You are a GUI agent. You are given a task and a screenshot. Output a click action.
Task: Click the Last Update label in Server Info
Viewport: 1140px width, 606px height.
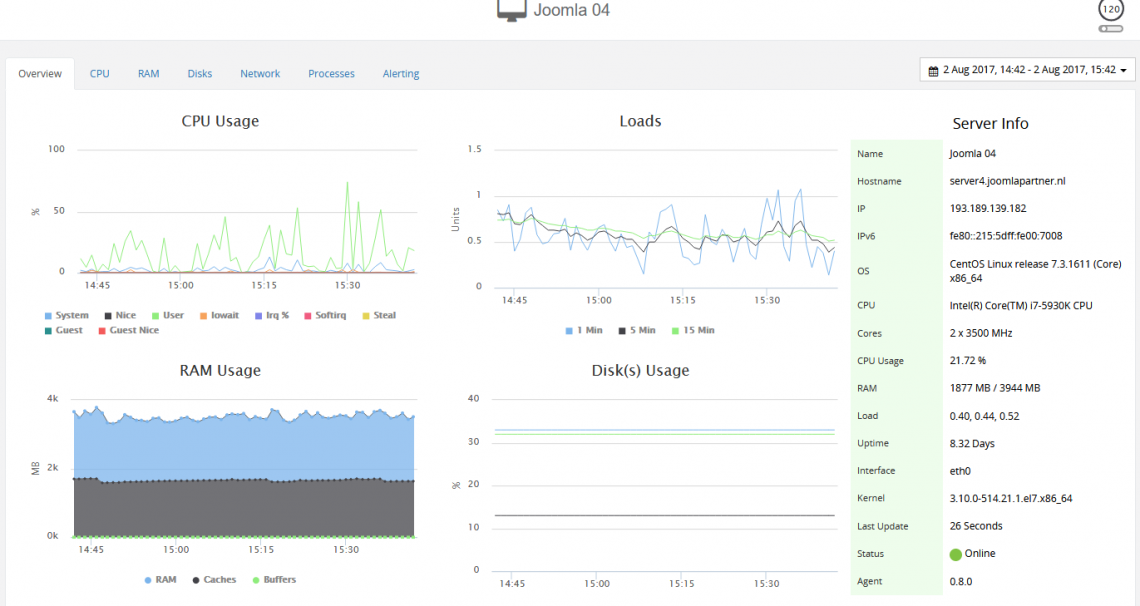pos(883,527)
